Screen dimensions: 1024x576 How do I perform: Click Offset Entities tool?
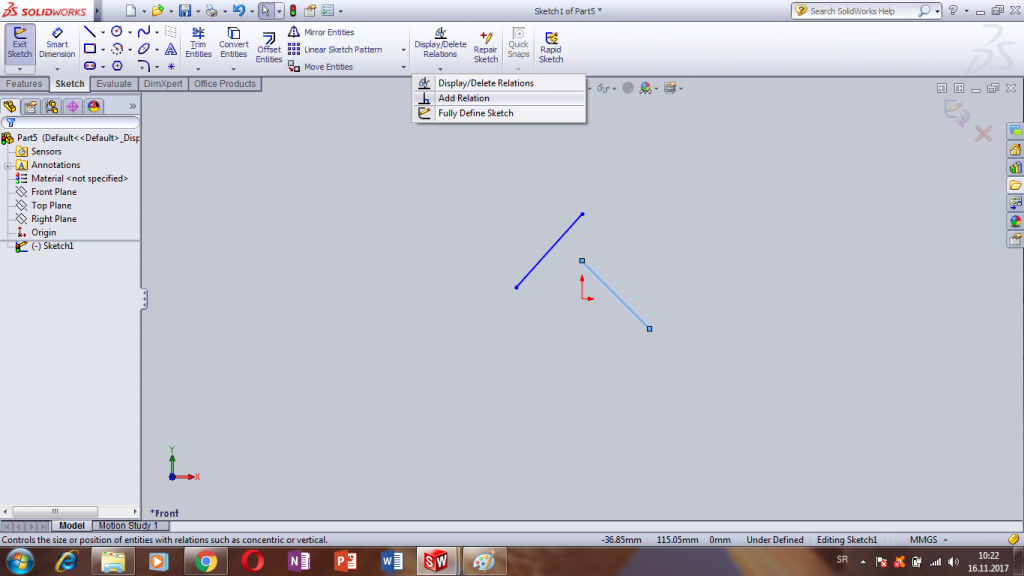268,47
